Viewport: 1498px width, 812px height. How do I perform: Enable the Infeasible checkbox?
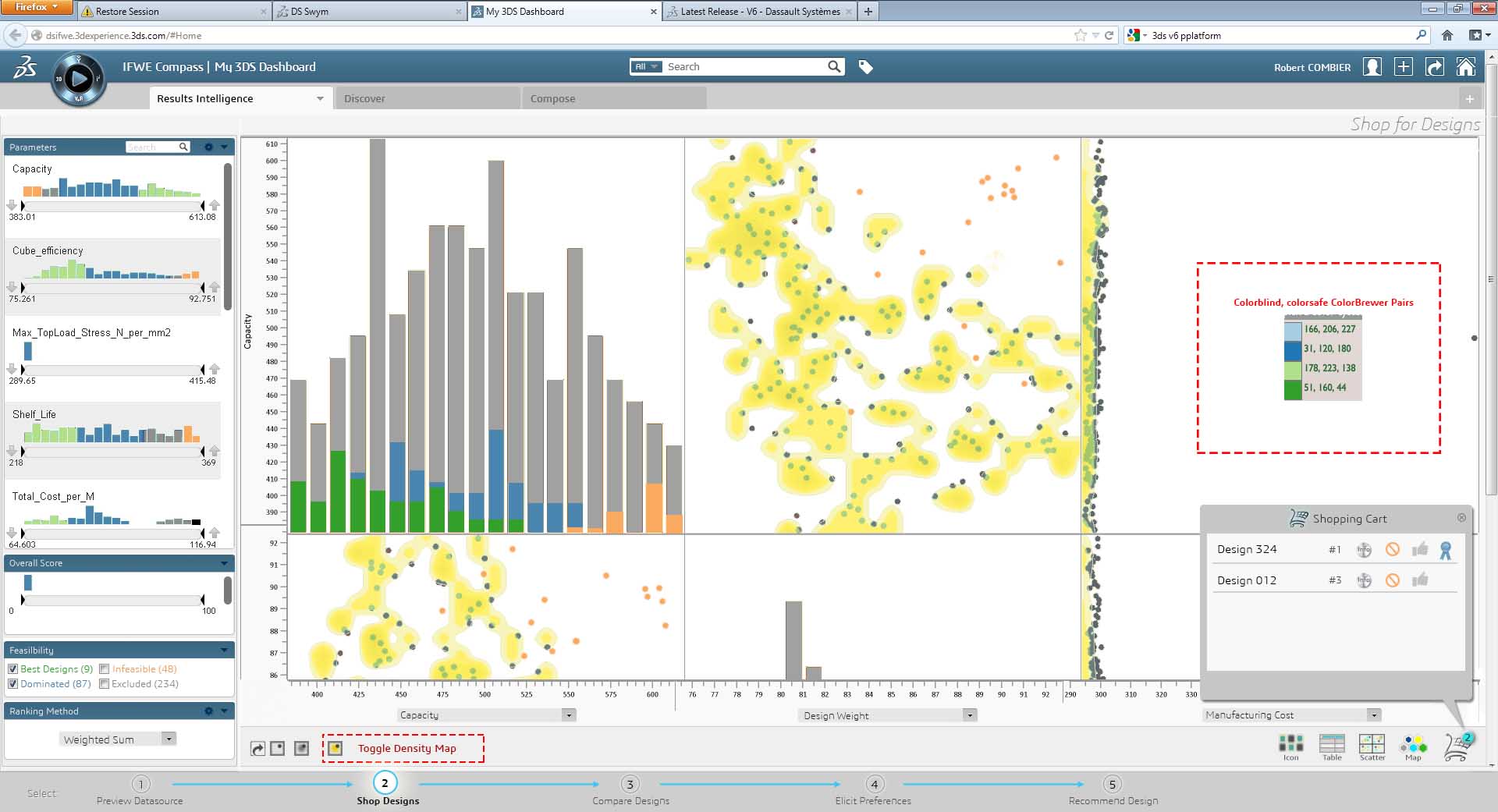(105, 669)
